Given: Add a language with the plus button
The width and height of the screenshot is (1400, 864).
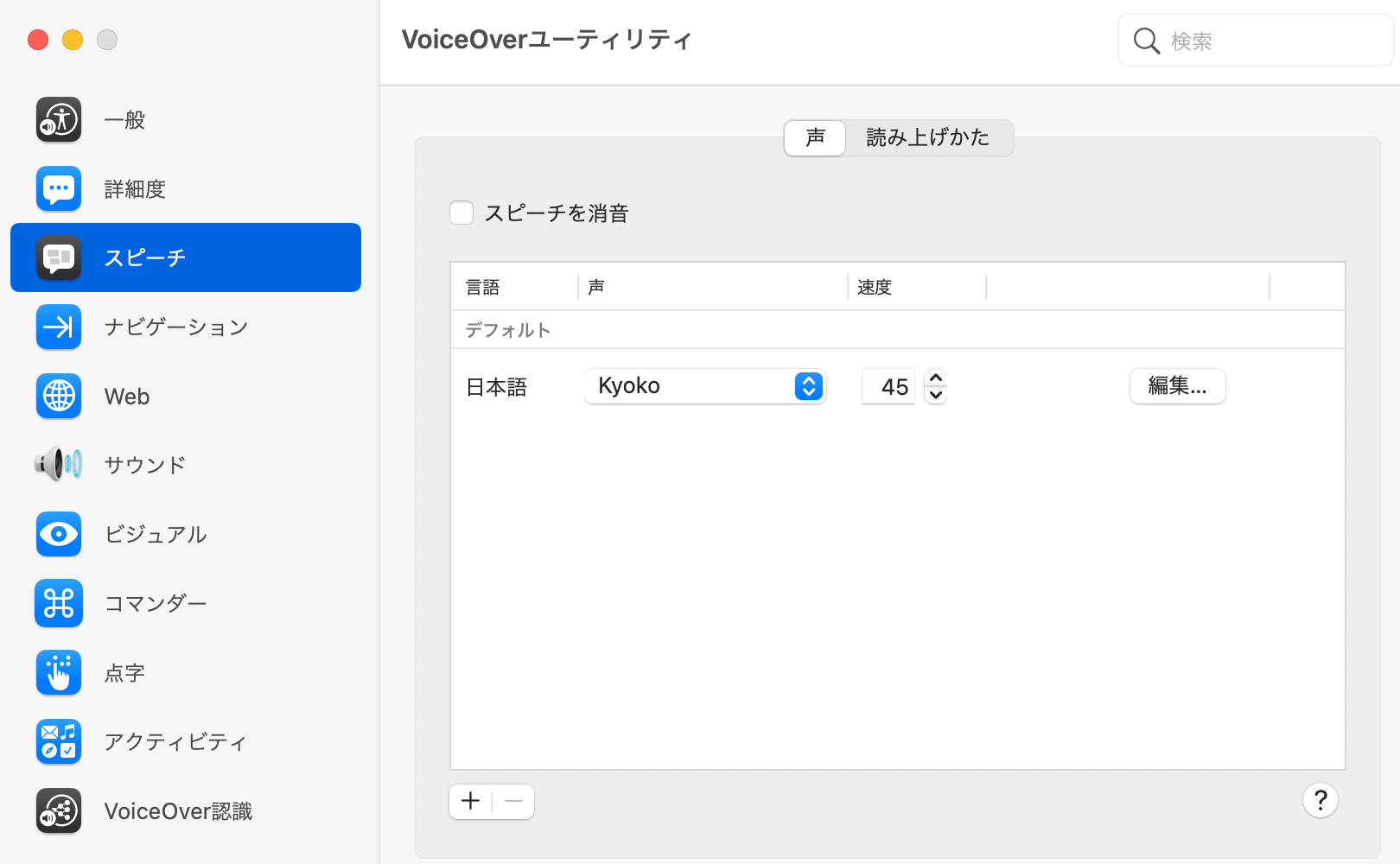Looking at the screenshot, I should pyautogui.click(x=470, y=802).
